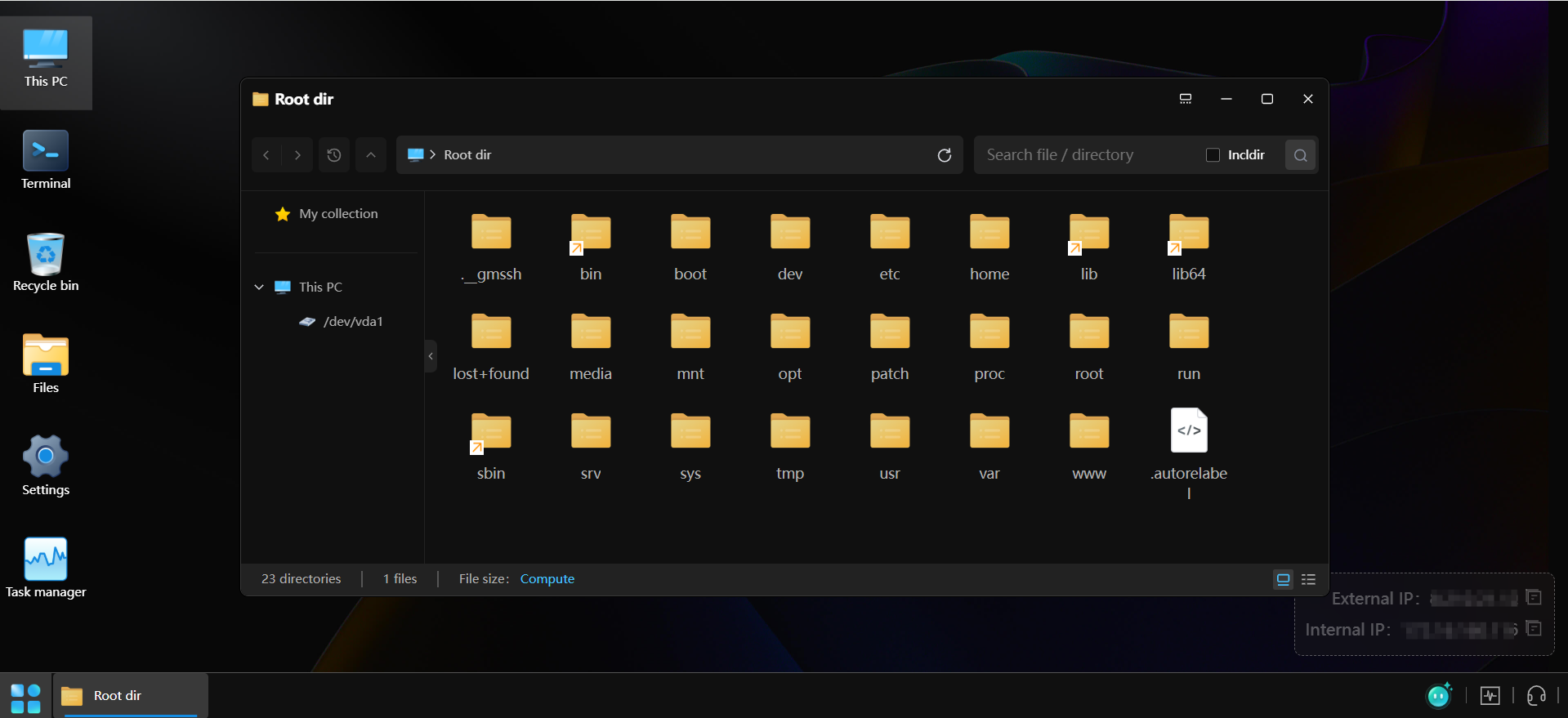Copy the External IP address
The height and width of the screenshot is (718, 1568).
[1534, 598]
